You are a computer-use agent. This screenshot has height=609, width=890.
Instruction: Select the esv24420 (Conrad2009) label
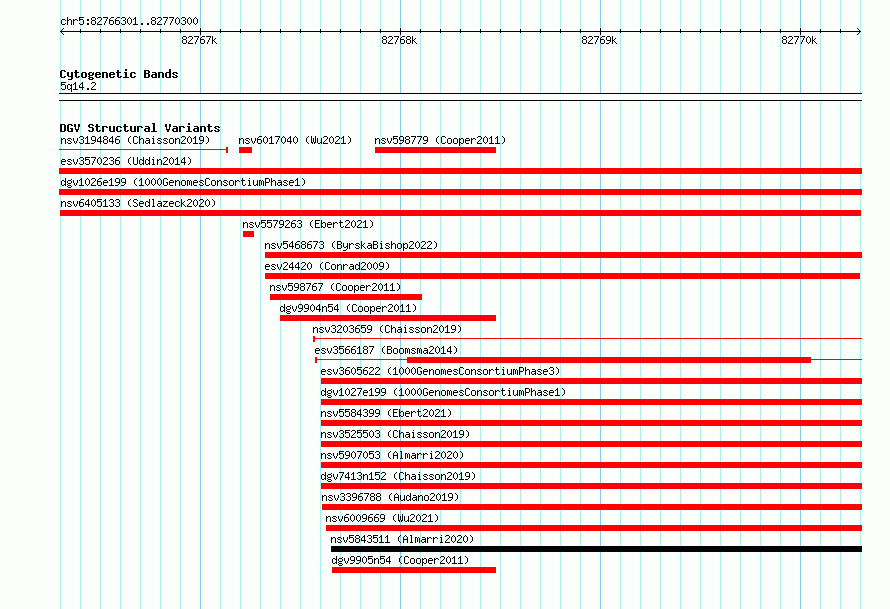(x=327, y=266)
